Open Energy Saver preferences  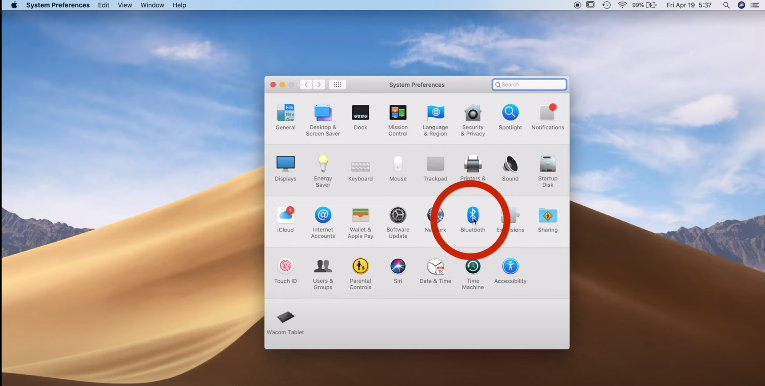click(323, 171)
